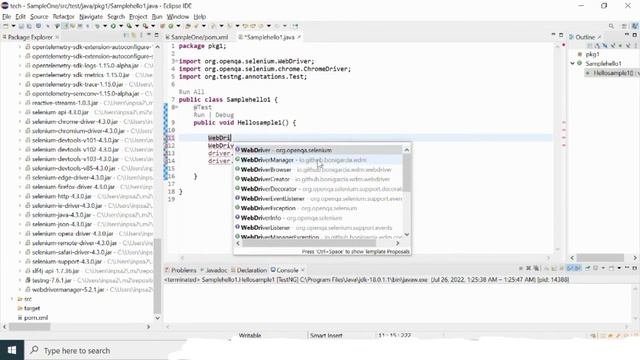Open Window menu
Screen dimensions: 640x360
(178, 17)
